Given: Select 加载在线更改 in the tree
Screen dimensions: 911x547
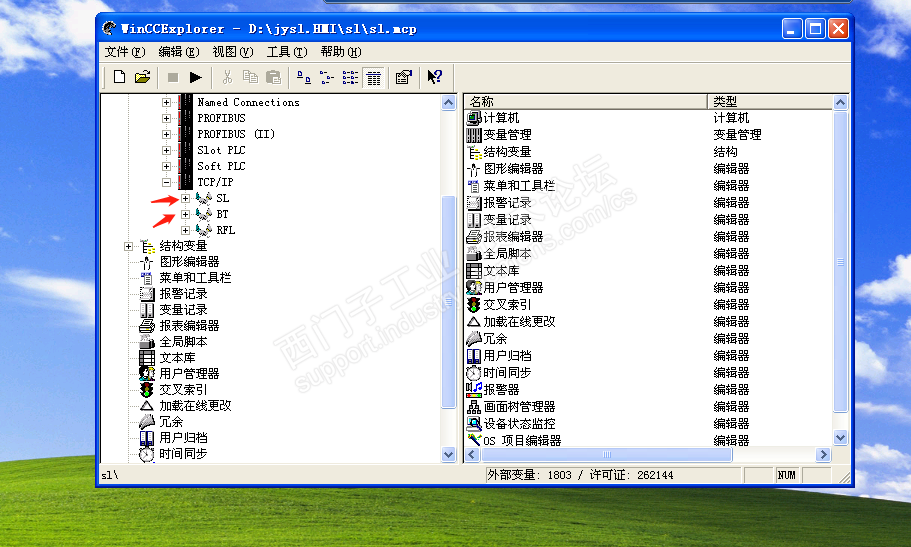Looking at the screenshot, I should pyautogui.click(x=195, y=406).
